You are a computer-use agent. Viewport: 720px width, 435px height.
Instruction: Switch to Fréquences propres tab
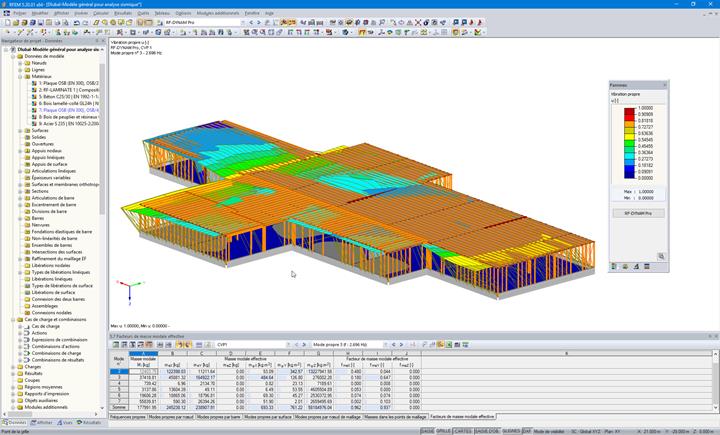[128, 417]
